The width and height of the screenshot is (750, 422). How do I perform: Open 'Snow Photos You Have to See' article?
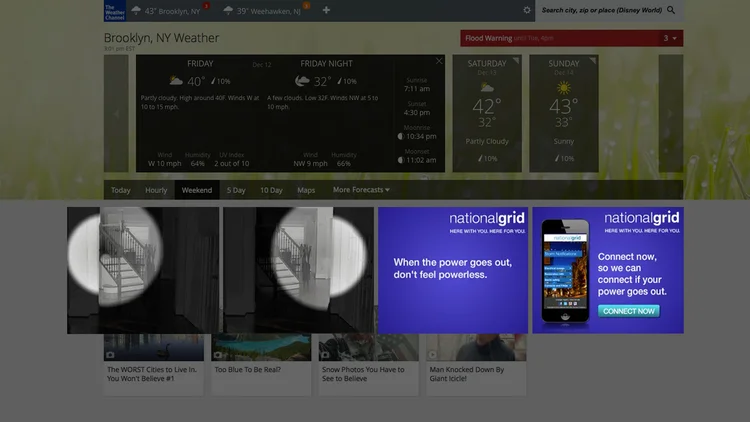[368, 365]
